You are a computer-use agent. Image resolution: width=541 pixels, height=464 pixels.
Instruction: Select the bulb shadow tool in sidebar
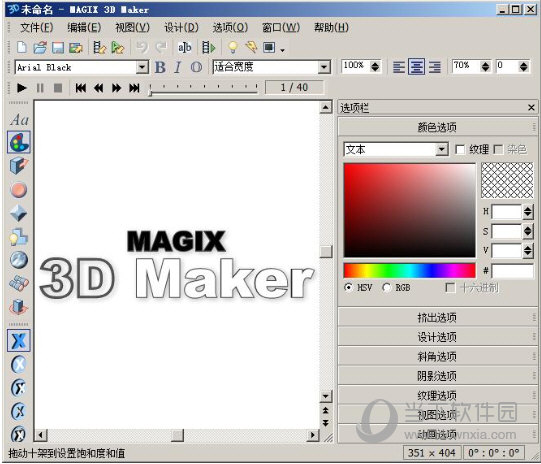[19, 237]
